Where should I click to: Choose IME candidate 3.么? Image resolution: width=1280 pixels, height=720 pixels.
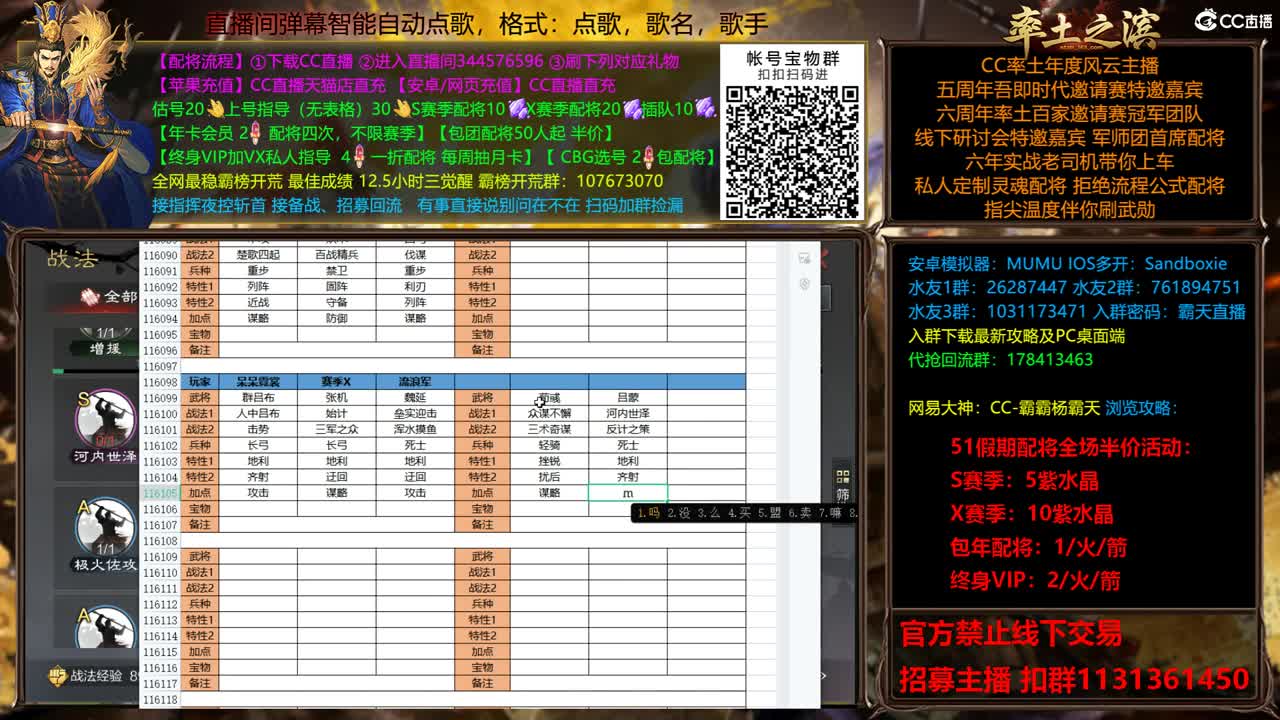(709, 513)
